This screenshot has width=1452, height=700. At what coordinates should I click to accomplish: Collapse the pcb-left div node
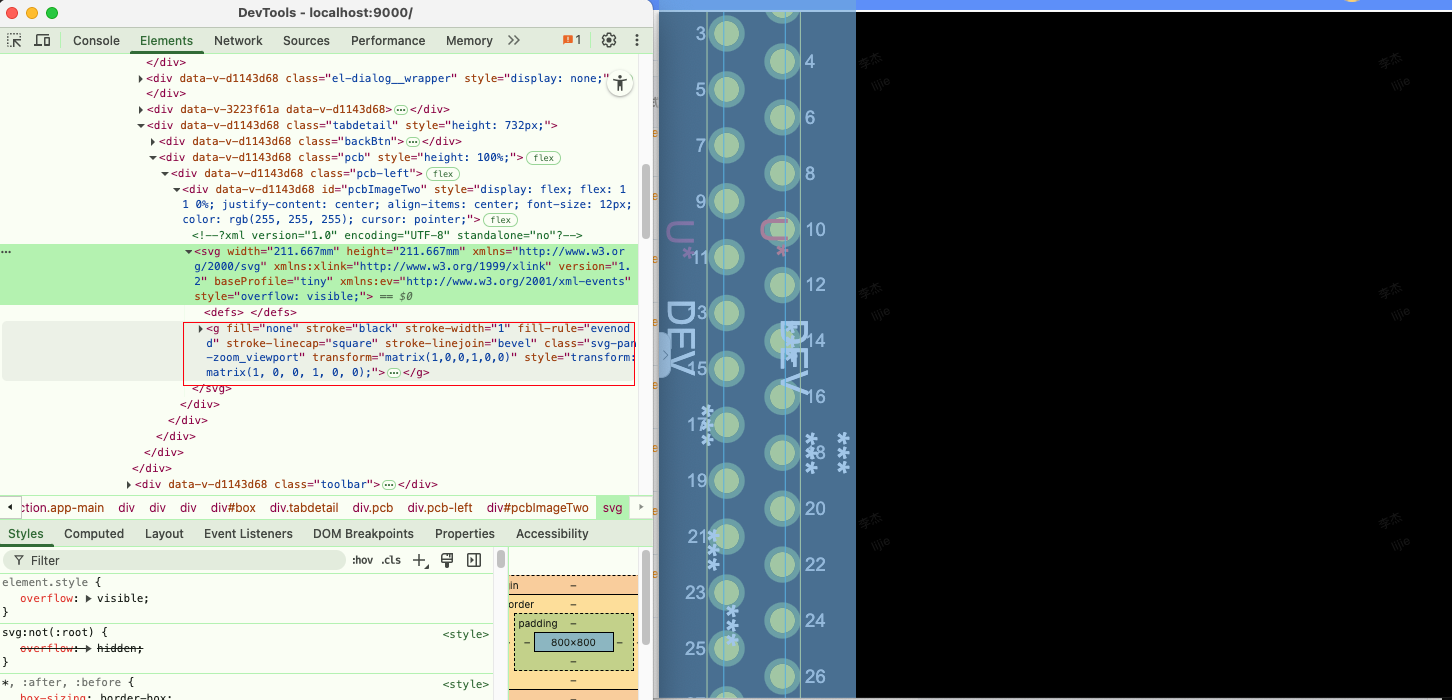pyautogui.click(x=165, y=174)
